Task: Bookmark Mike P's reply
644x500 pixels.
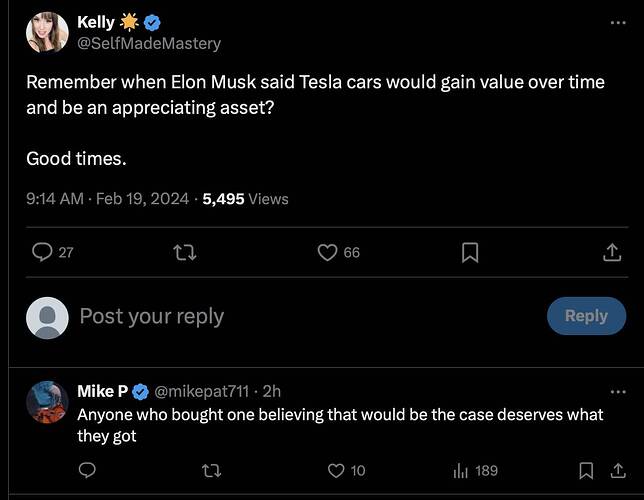Action: coord(586,470)
